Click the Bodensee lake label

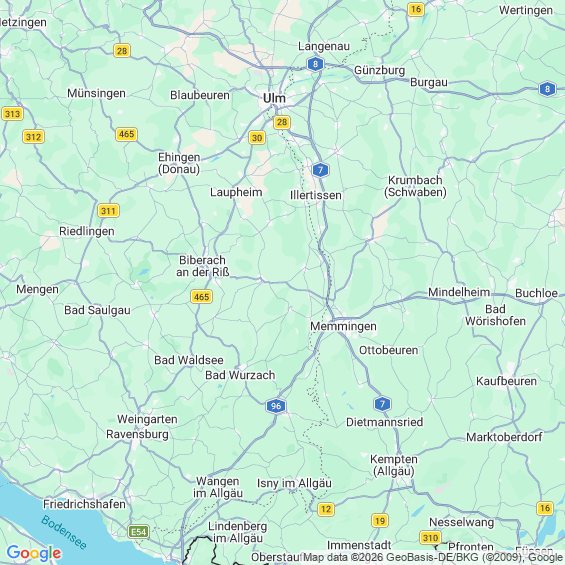[64, 532]
